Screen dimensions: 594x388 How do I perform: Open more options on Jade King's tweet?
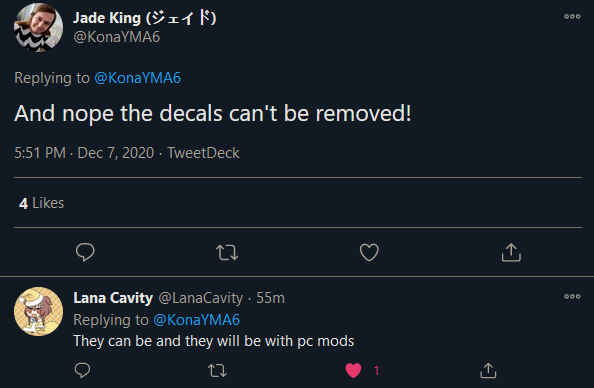tap(572, 16)
